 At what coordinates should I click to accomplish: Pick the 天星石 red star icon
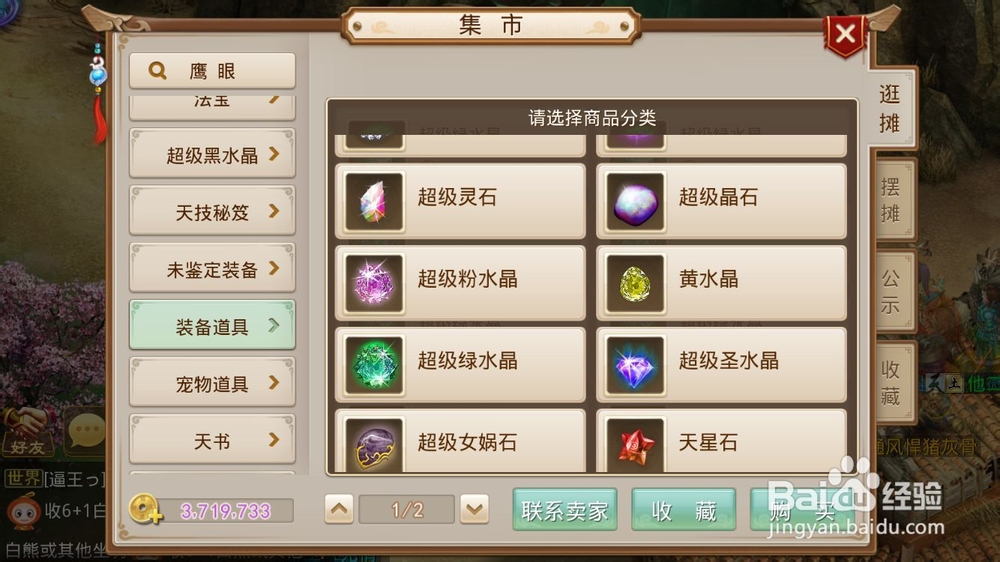[635, 444]
